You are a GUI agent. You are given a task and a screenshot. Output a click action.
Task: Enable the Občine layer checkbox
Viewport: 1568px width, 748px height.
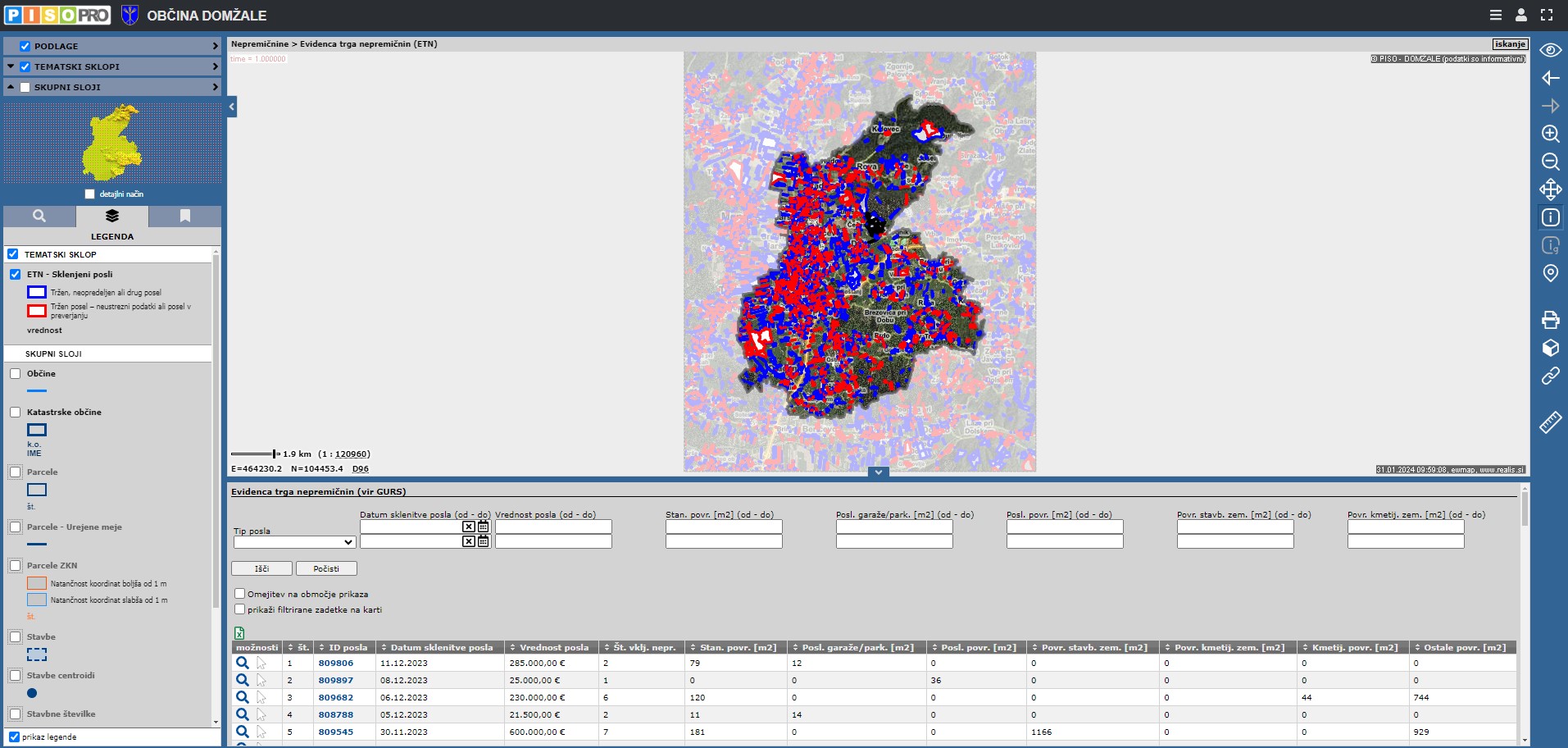(16, 373)
